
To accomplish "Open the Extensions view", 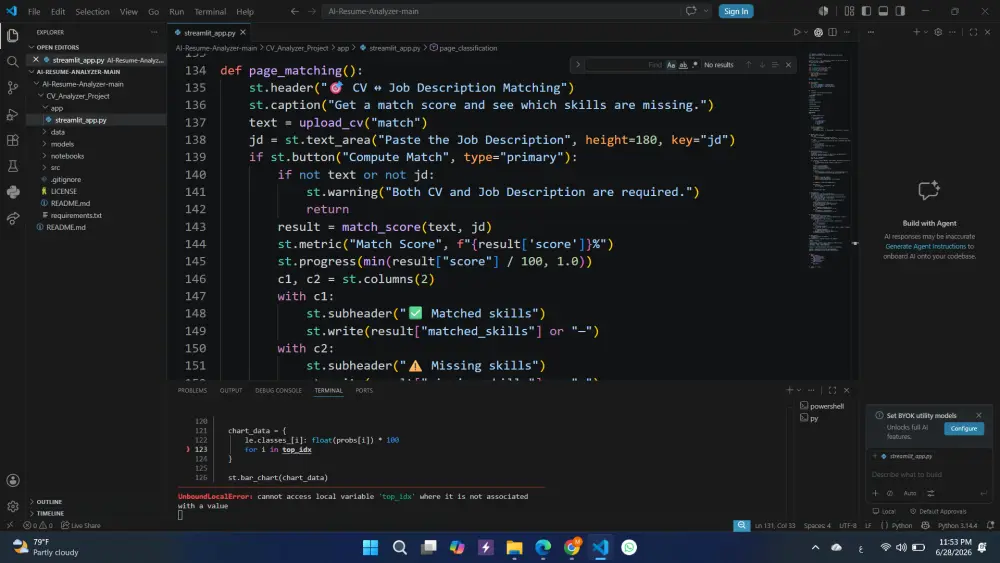I will click(12, 140).
